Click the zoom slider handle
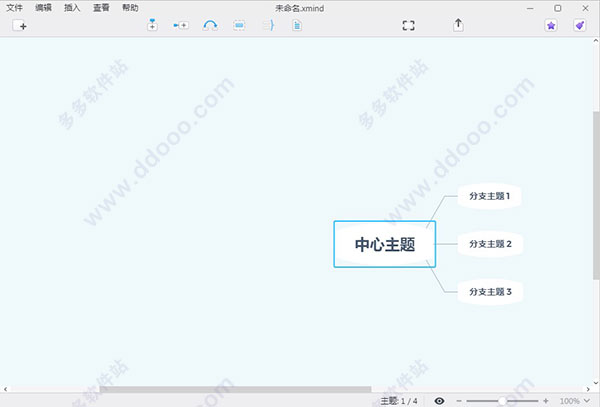The image size is (600, 407). [x=502, y=401]
